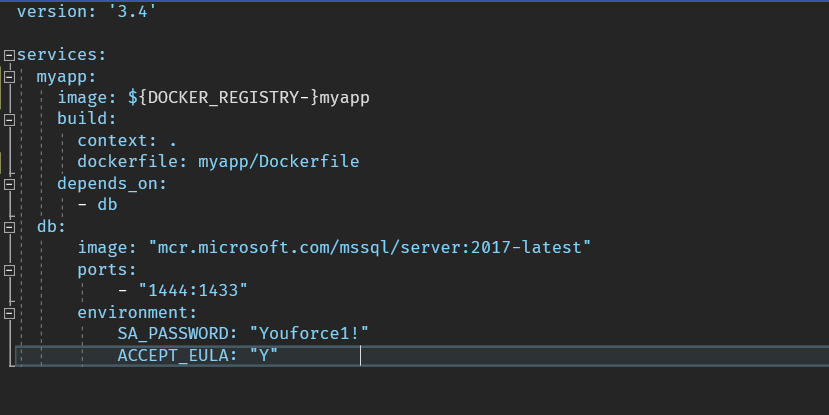Collapse the ports block
Viewport: 829px width, 415px height.
click(x=9, y=270)
